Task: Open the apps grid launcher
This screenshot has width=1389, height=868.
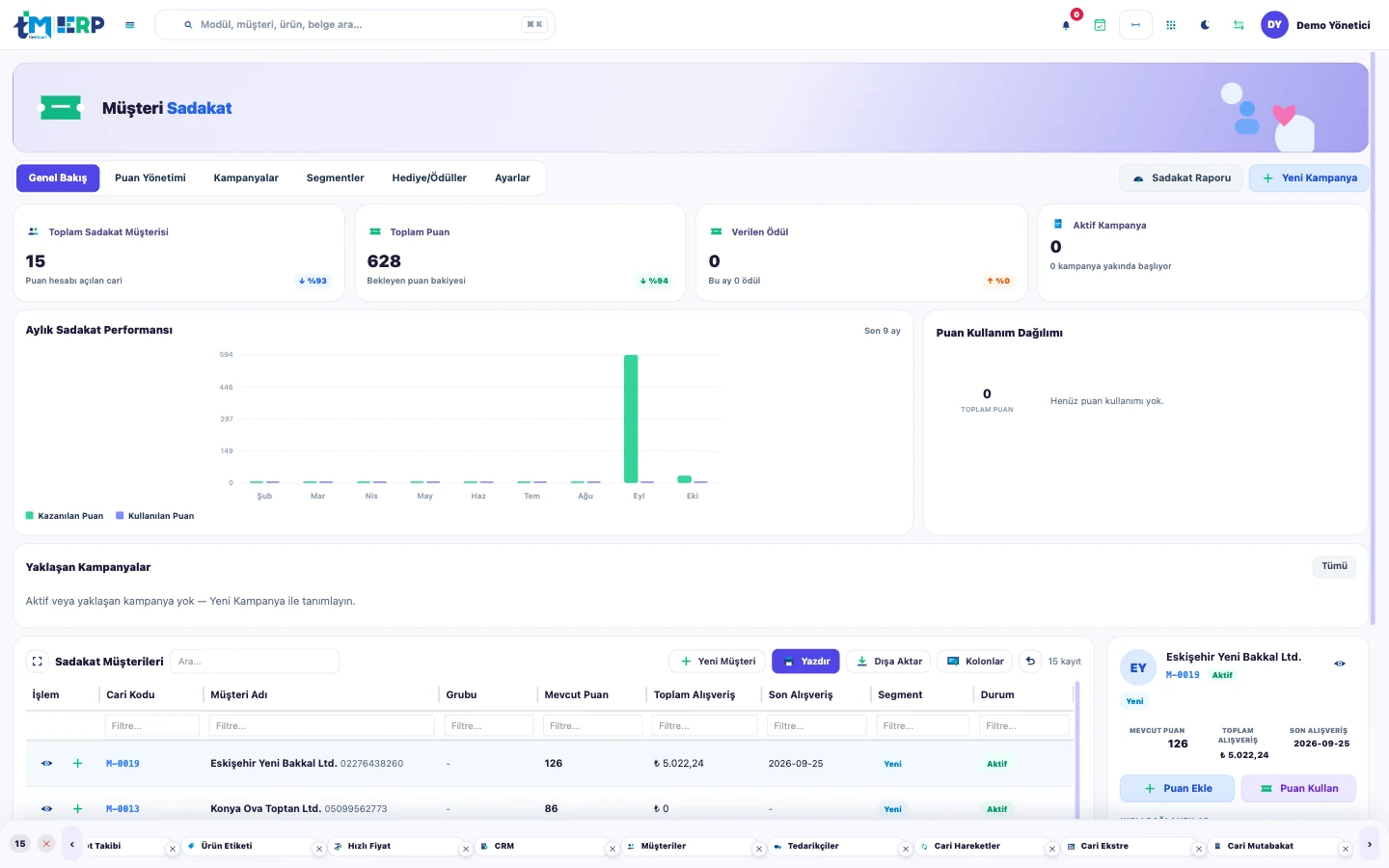Action: [x=1171, y=25]
